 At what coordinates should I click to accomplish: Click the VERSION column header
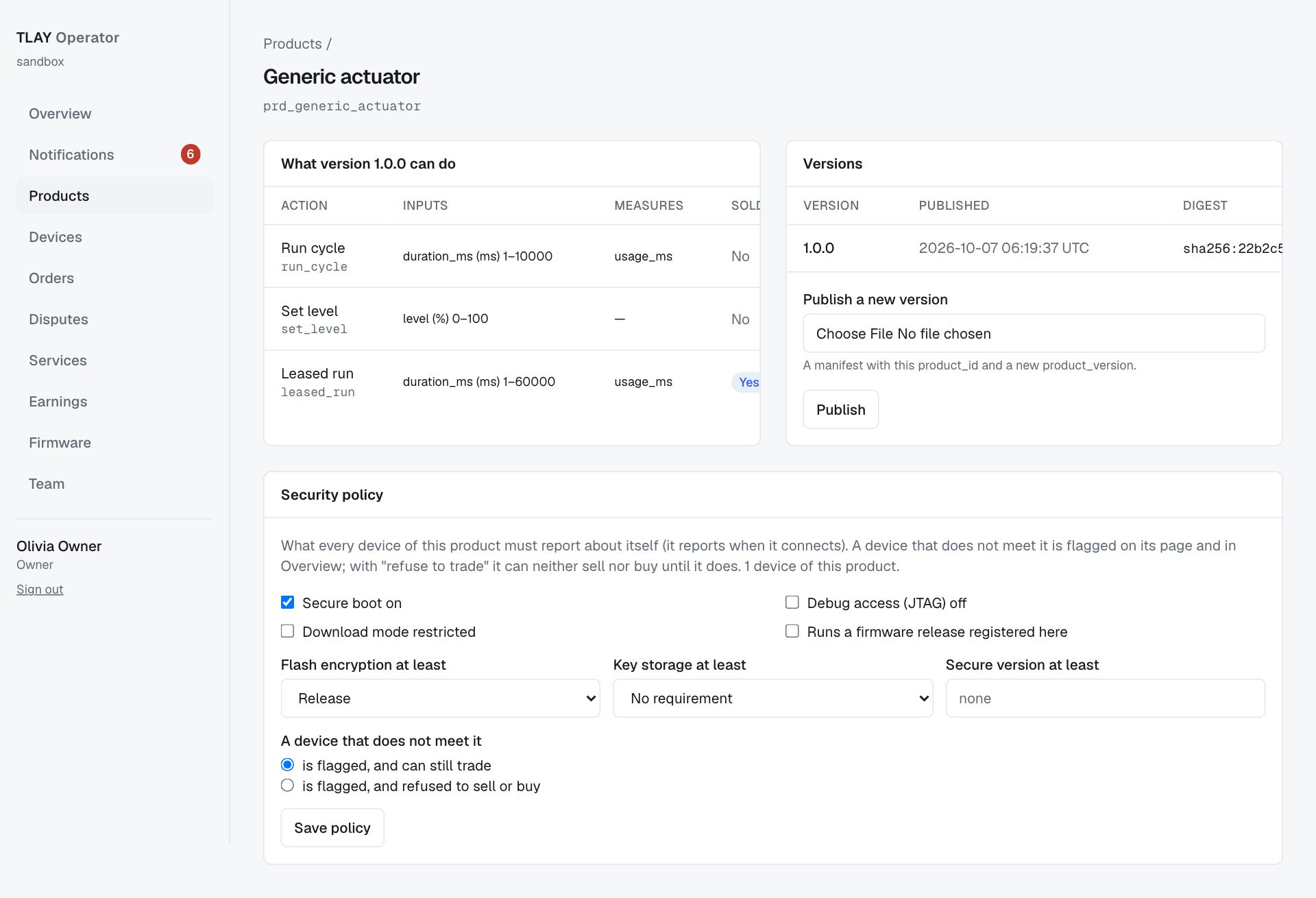831,206
